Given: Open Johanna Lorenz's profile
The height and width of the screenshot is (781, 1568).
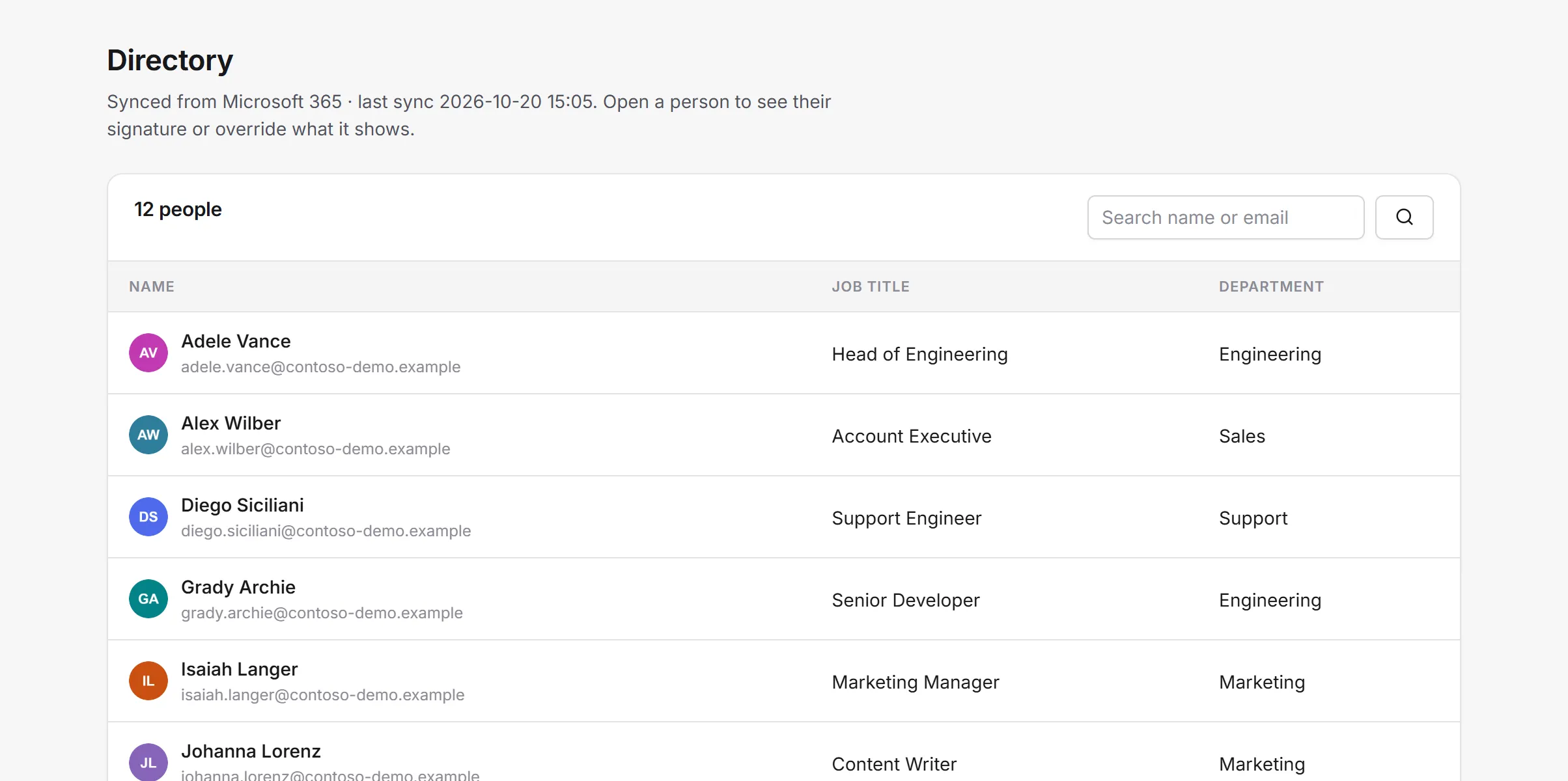Looking at the screenshot, I should (251, 751).
